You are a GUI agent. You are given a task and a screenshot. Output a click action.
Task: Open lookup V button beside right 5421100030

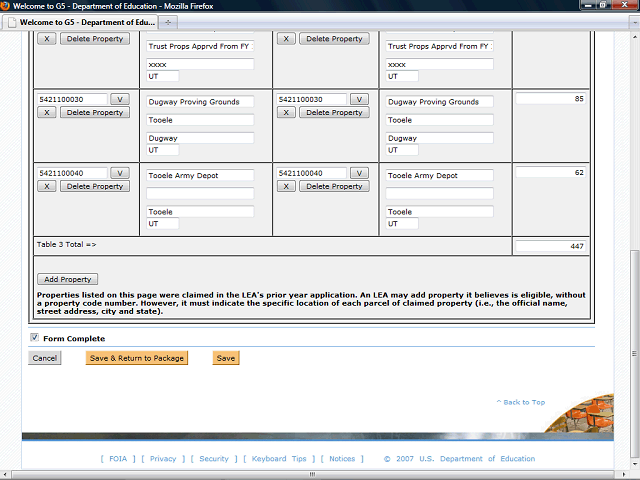point(359,99)
